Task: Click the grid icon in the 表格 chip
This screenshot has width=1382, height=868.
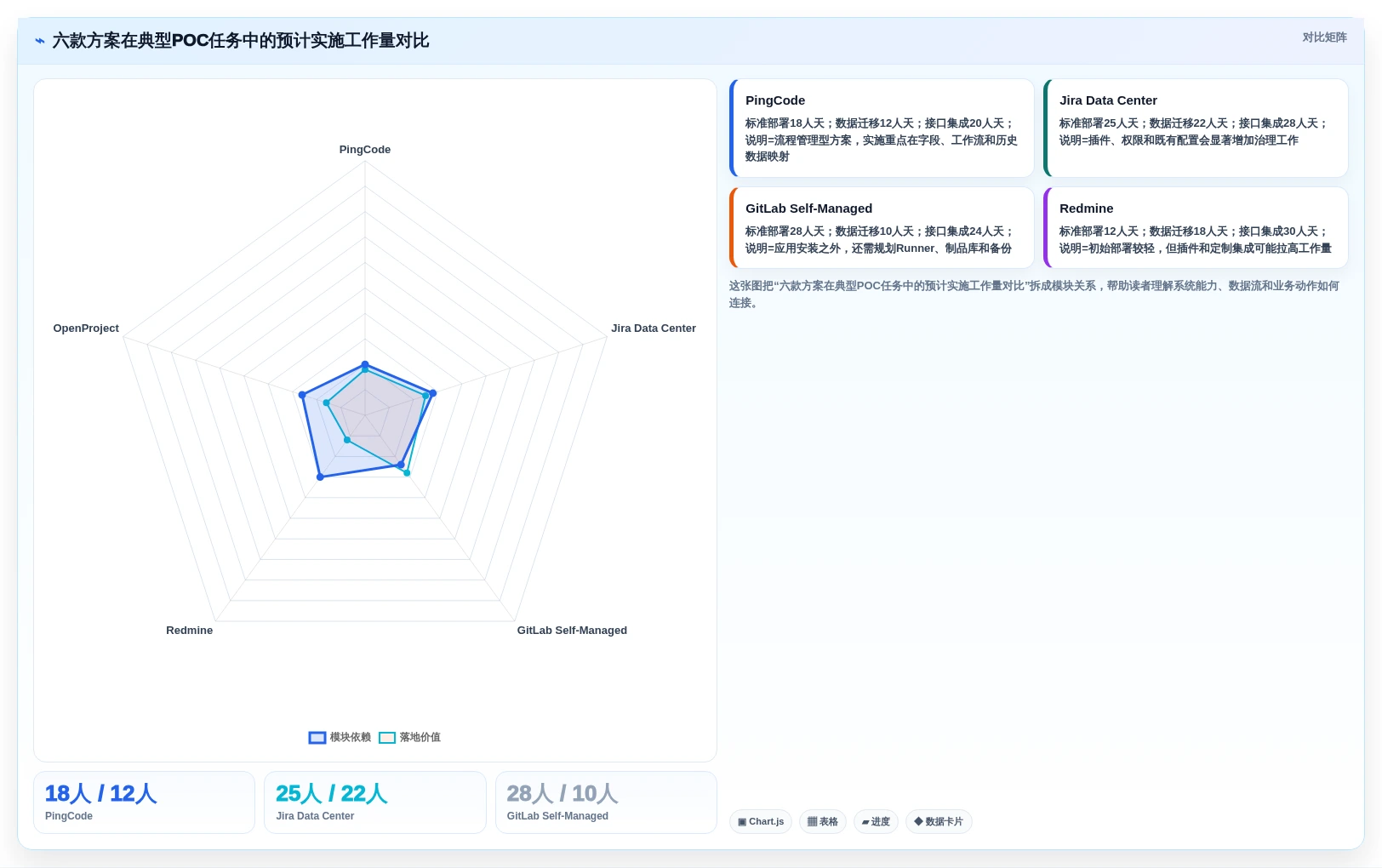Action: 812,822
